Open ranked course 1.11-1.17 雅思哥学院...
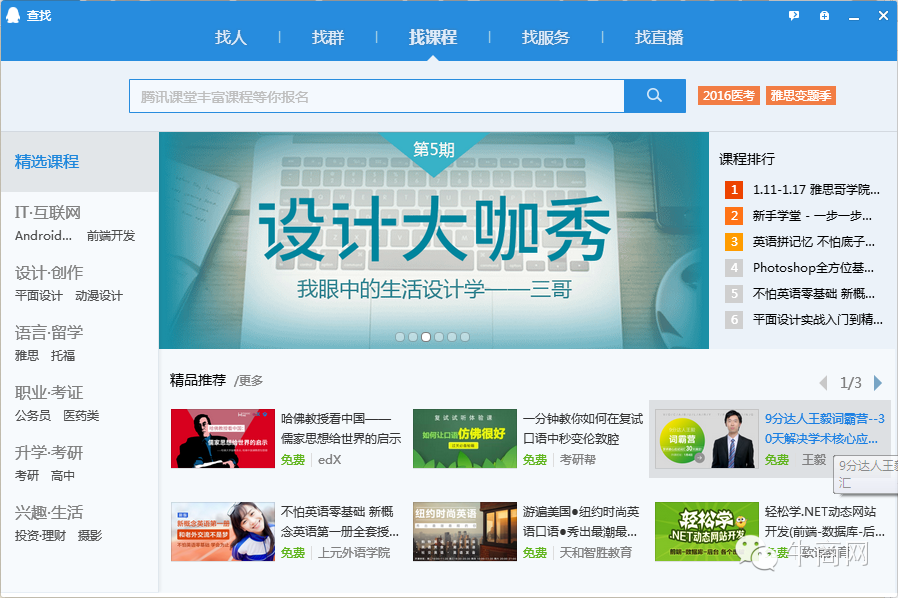 pos(816,190)
